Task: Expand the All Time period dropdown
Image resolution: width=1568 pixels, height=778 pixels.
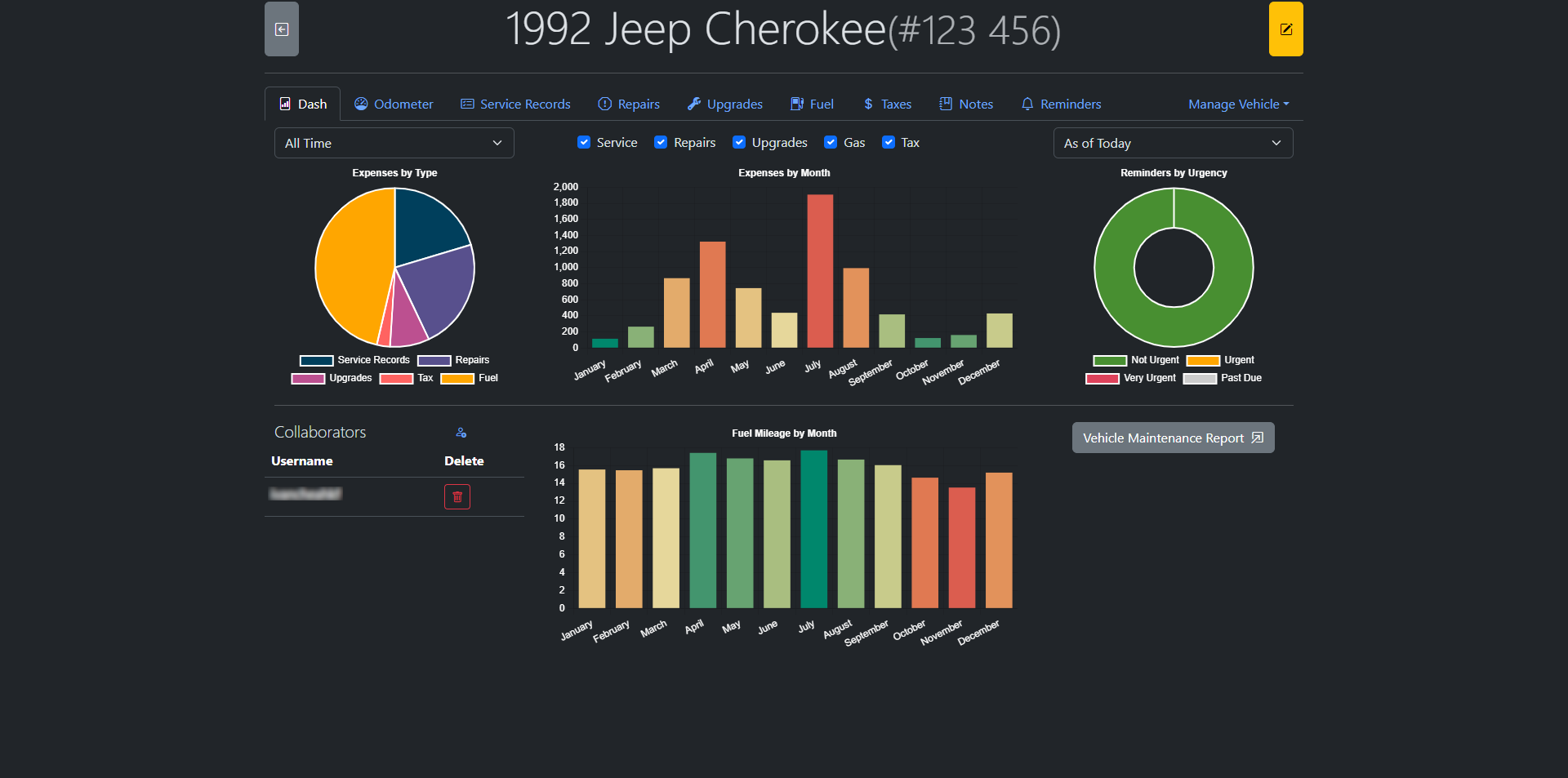Action: click(x=394, y=144)
